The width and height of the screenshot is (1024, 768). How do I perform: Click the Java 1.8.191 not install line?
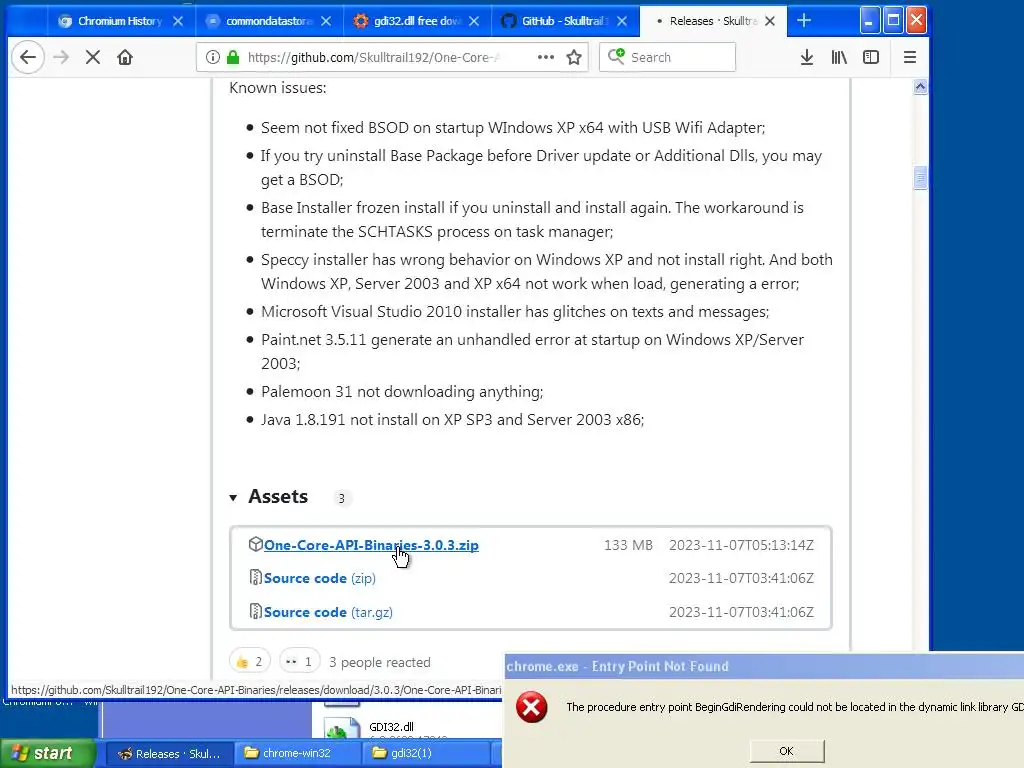[x=453, y=420]
